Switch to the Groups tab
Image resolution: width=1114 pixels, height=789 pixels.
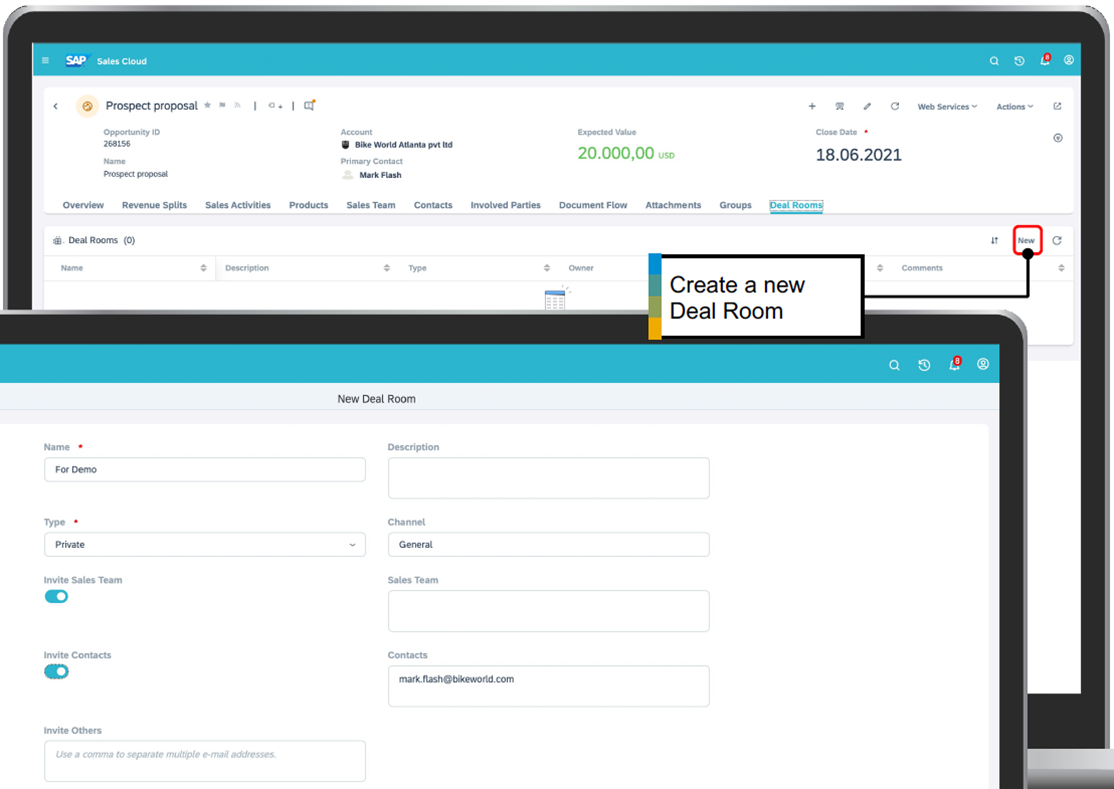[x=735, y=205]
